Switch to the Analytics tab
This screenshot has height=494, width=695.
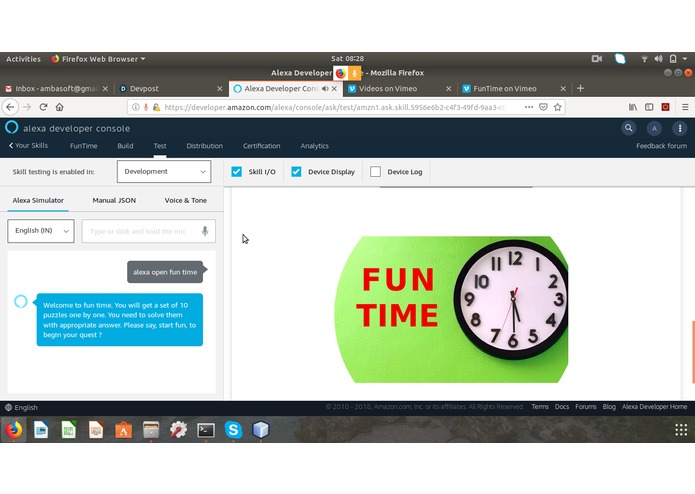coord(315,146)
